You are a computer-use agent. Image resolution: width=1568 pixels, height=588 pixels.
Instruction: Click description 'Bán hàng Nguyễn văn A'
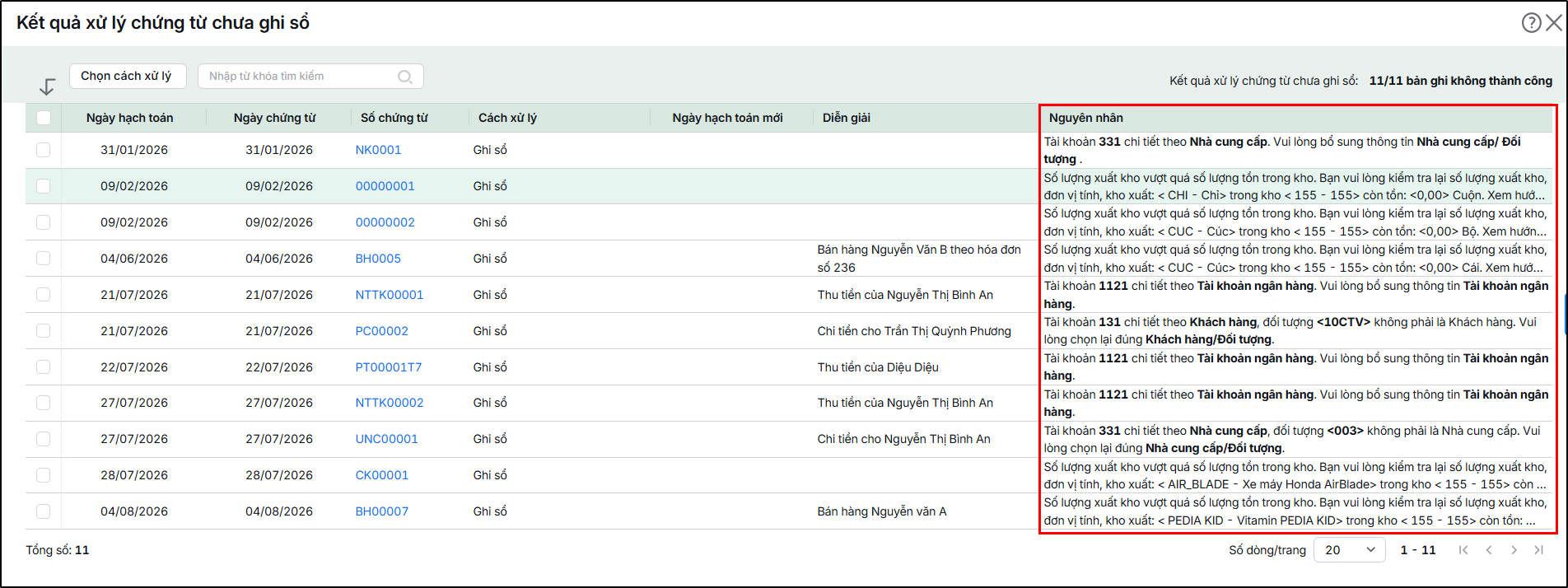tap(882, 511)
